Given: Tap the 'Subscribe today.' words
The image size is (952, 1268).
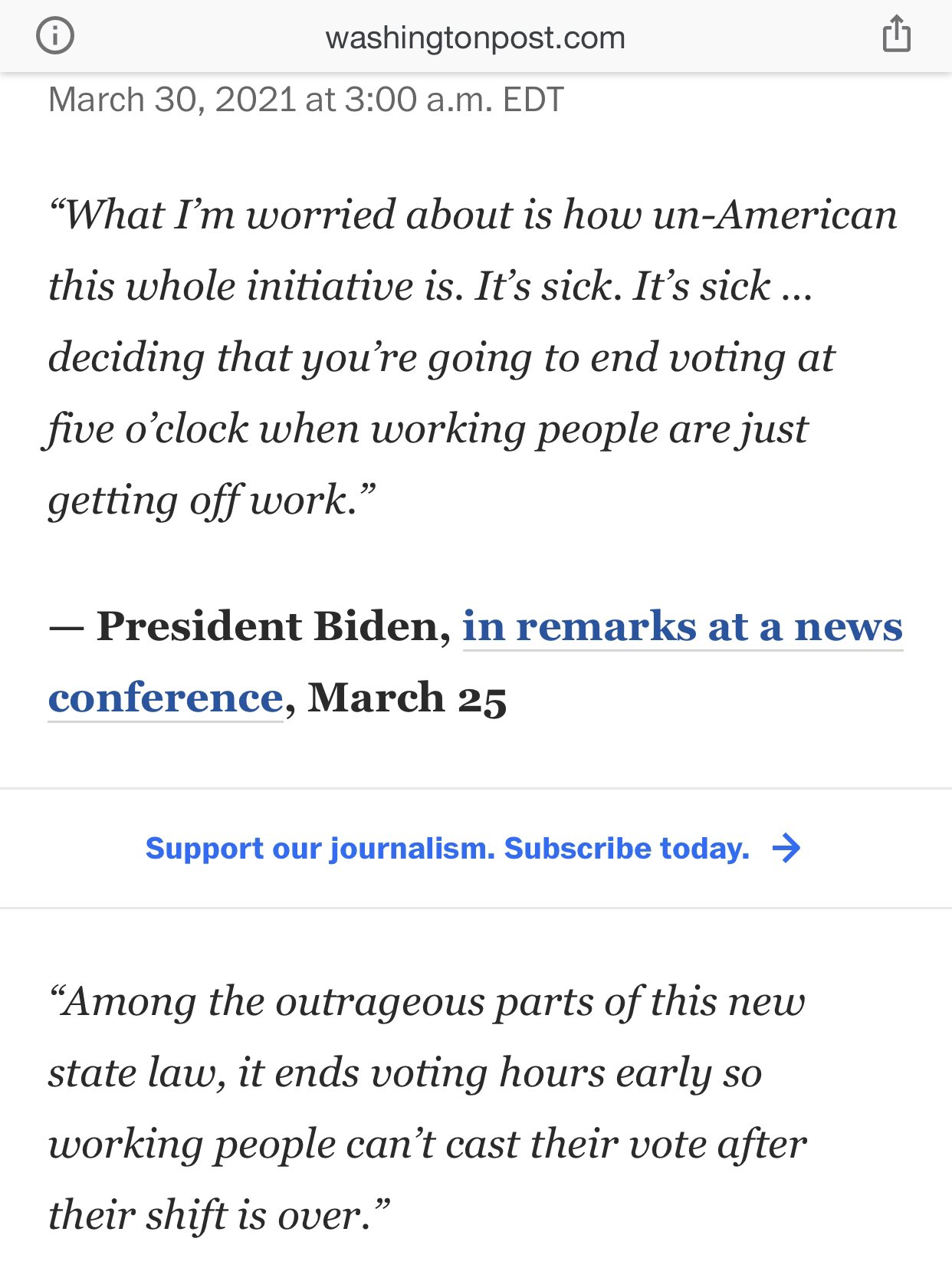Looking at the screenshot, I should [x=627, y=849].
